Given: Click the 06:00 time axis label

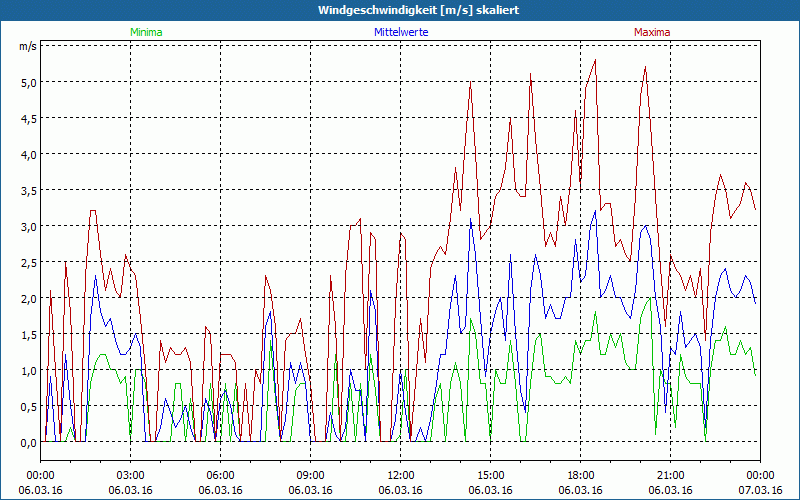Looking at the screenshot, I should pos(221,475).
